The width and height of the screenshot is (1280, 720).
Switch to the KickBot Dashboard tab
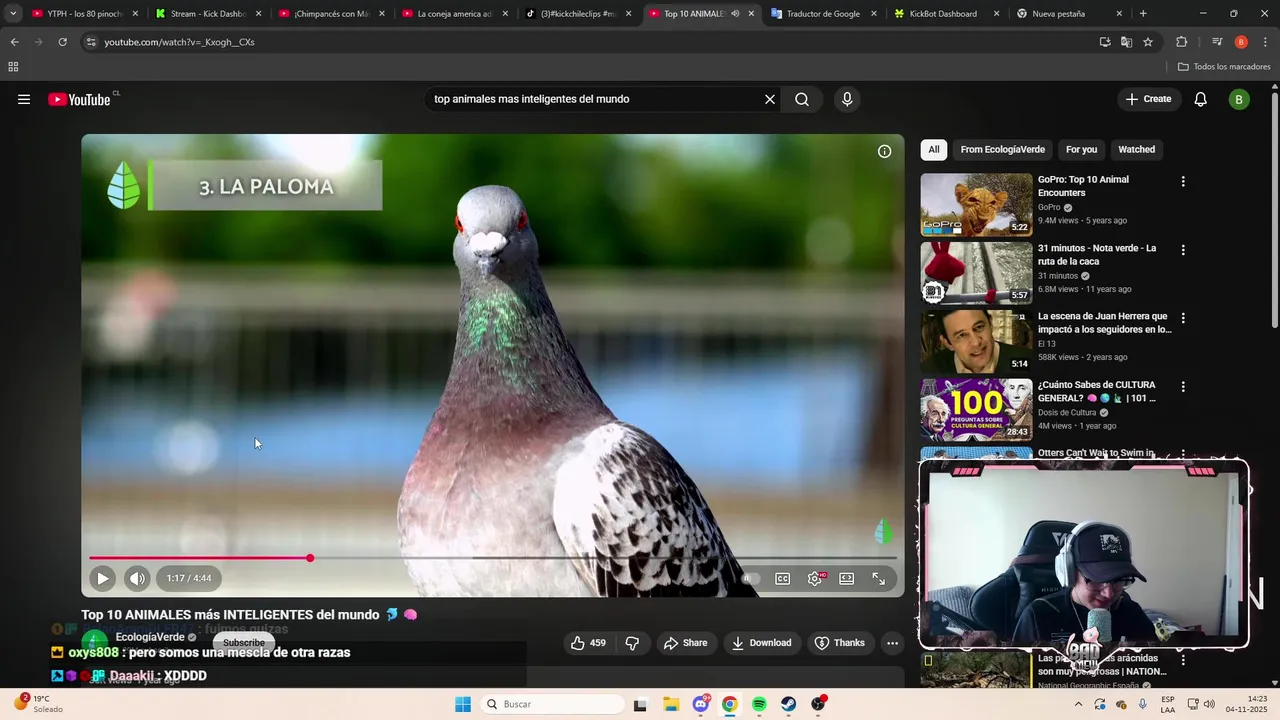[947, 14]
